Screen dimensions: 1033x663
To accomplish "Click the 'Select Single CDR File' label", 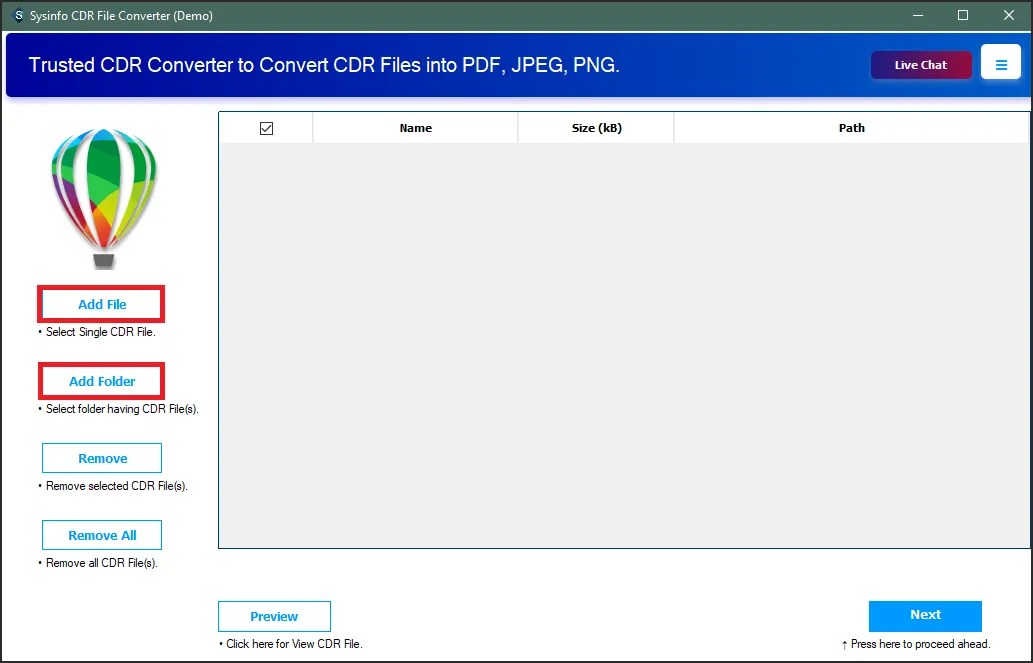I will pos(97,331).
